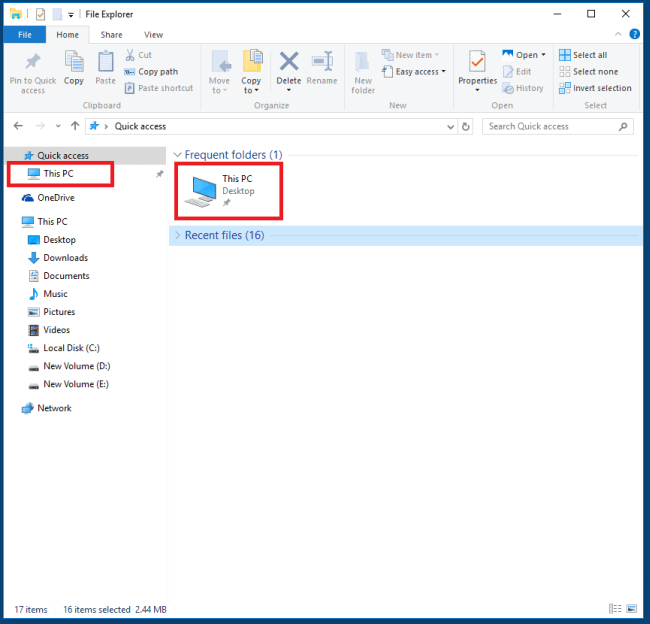Open the recent locations dropdown arrow
This screenshot has width=650, height=624.
pyautogui.click(x=58, y=126)
